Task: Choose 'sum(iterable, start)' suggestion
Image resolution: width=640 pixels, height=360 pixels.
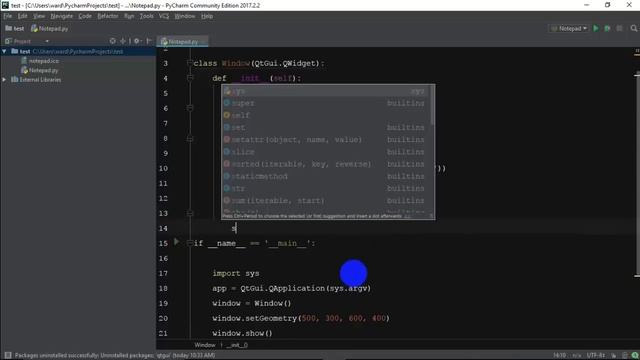Action: 325,201
